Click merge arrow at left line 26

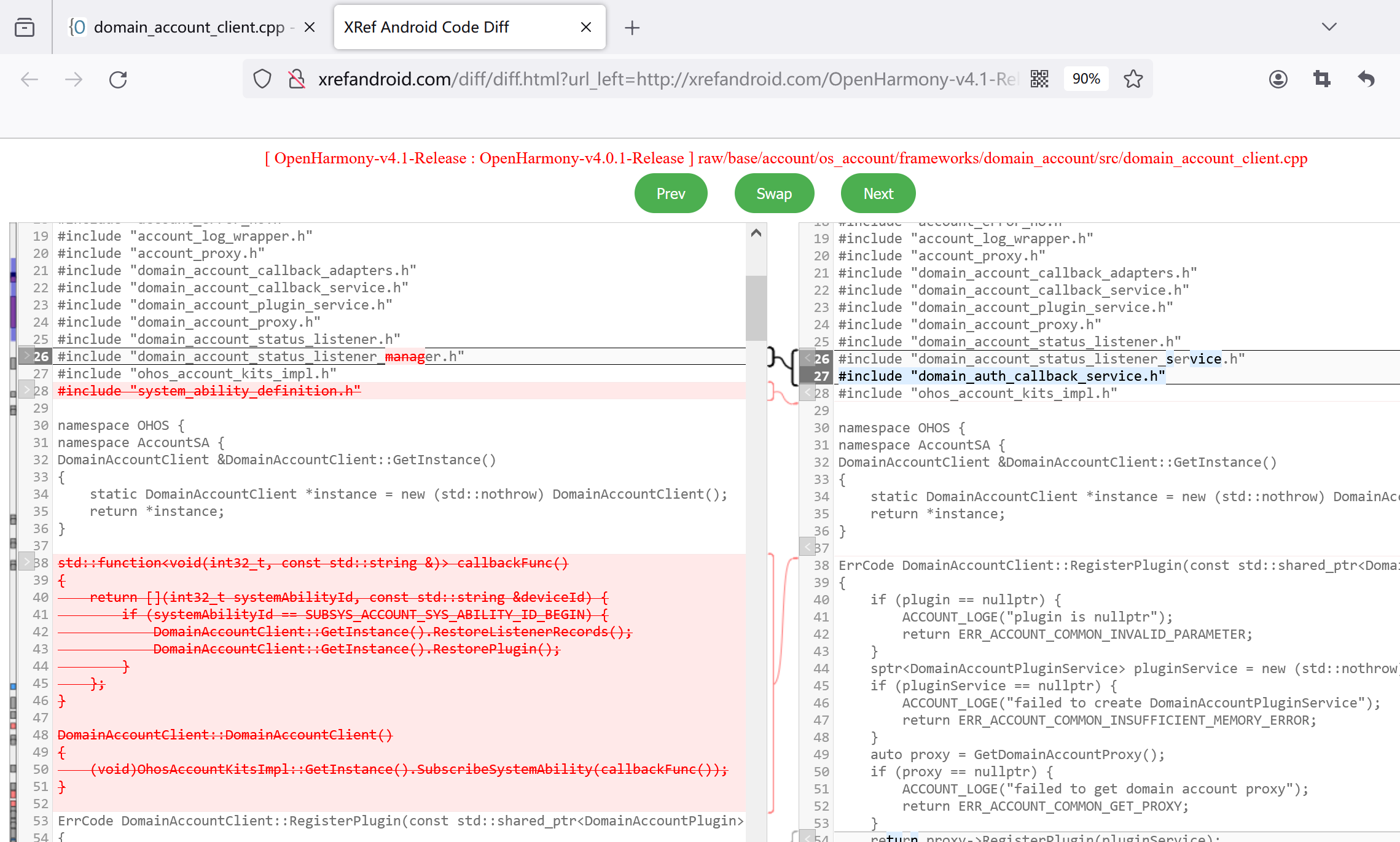(26, 356)
